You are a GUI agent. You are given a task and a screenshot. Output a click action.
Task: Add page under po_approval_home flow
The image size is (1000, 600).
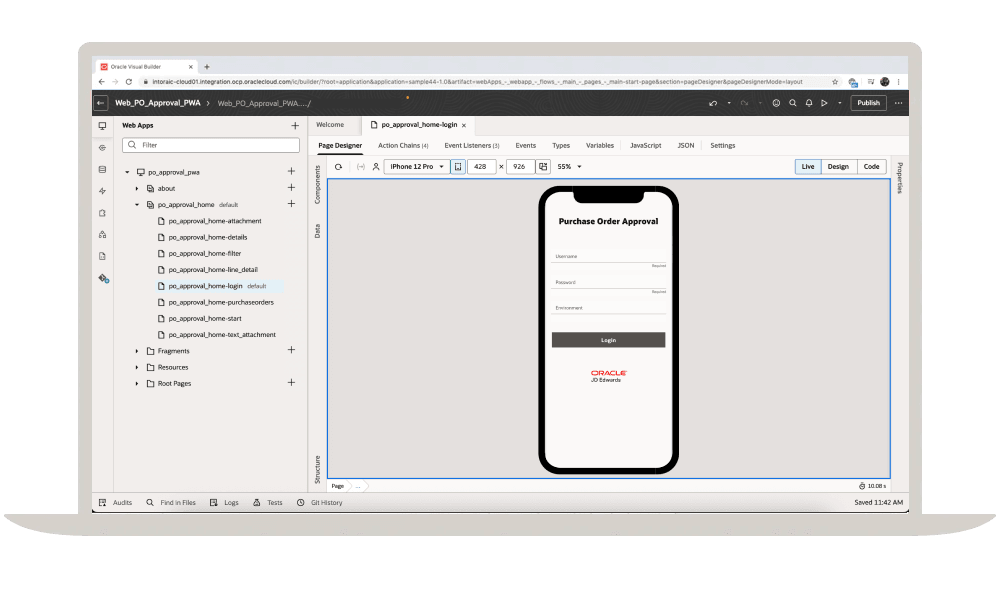tap(291, 203)
